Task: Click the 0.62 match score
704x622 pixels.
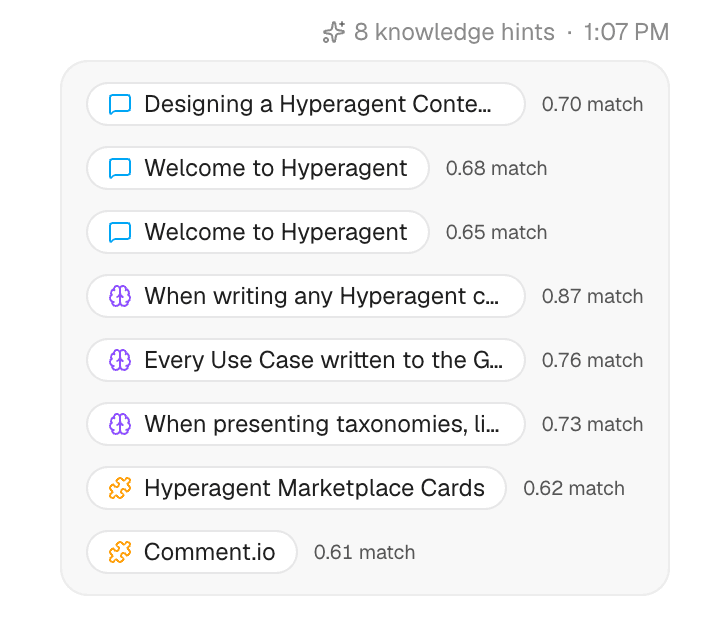Action: 574,488
